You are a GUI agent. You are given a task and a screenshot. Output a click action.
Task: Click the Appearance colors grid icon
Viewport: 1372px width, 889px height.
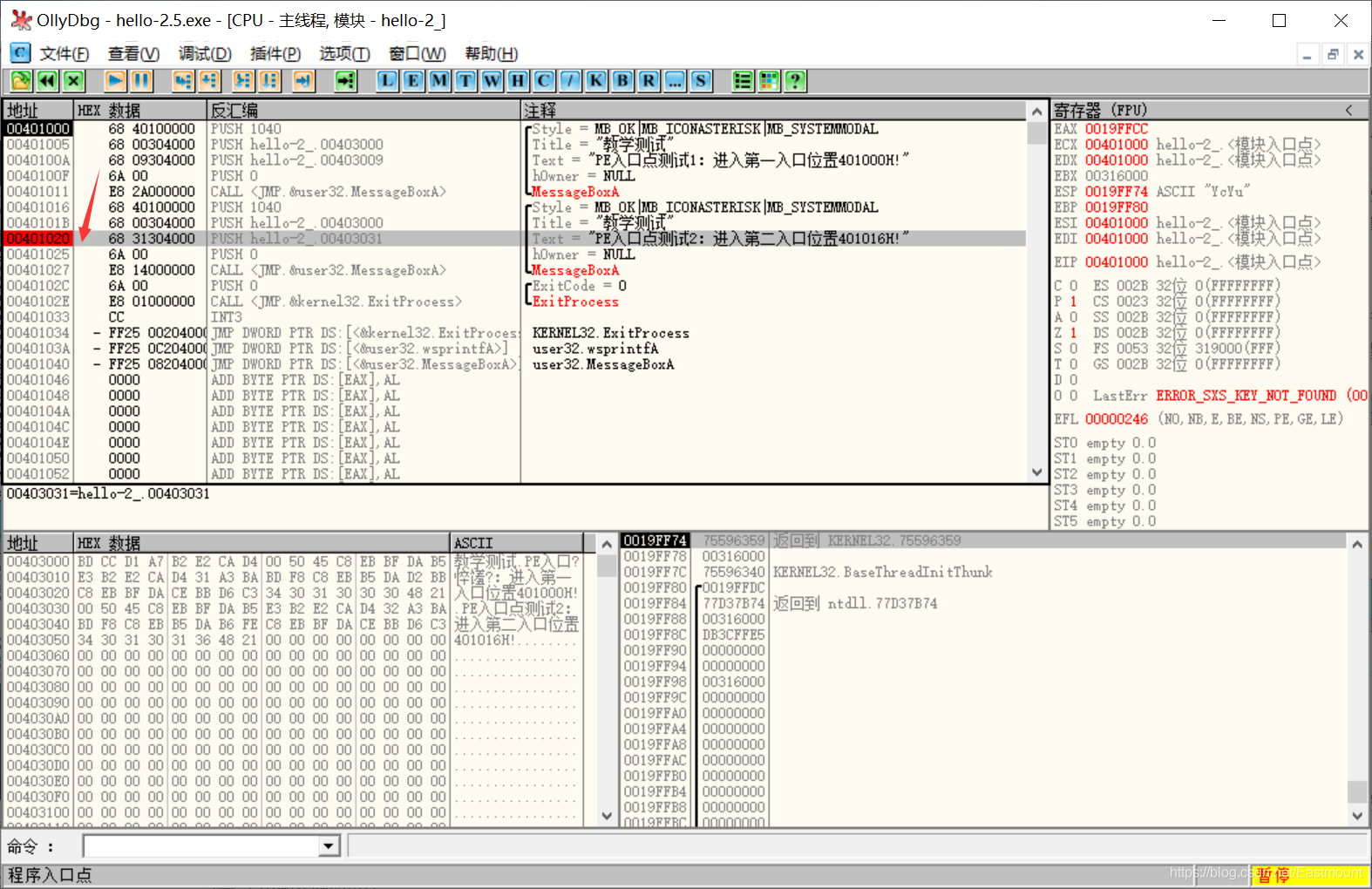pyautogui.click(x=769, y=81)
